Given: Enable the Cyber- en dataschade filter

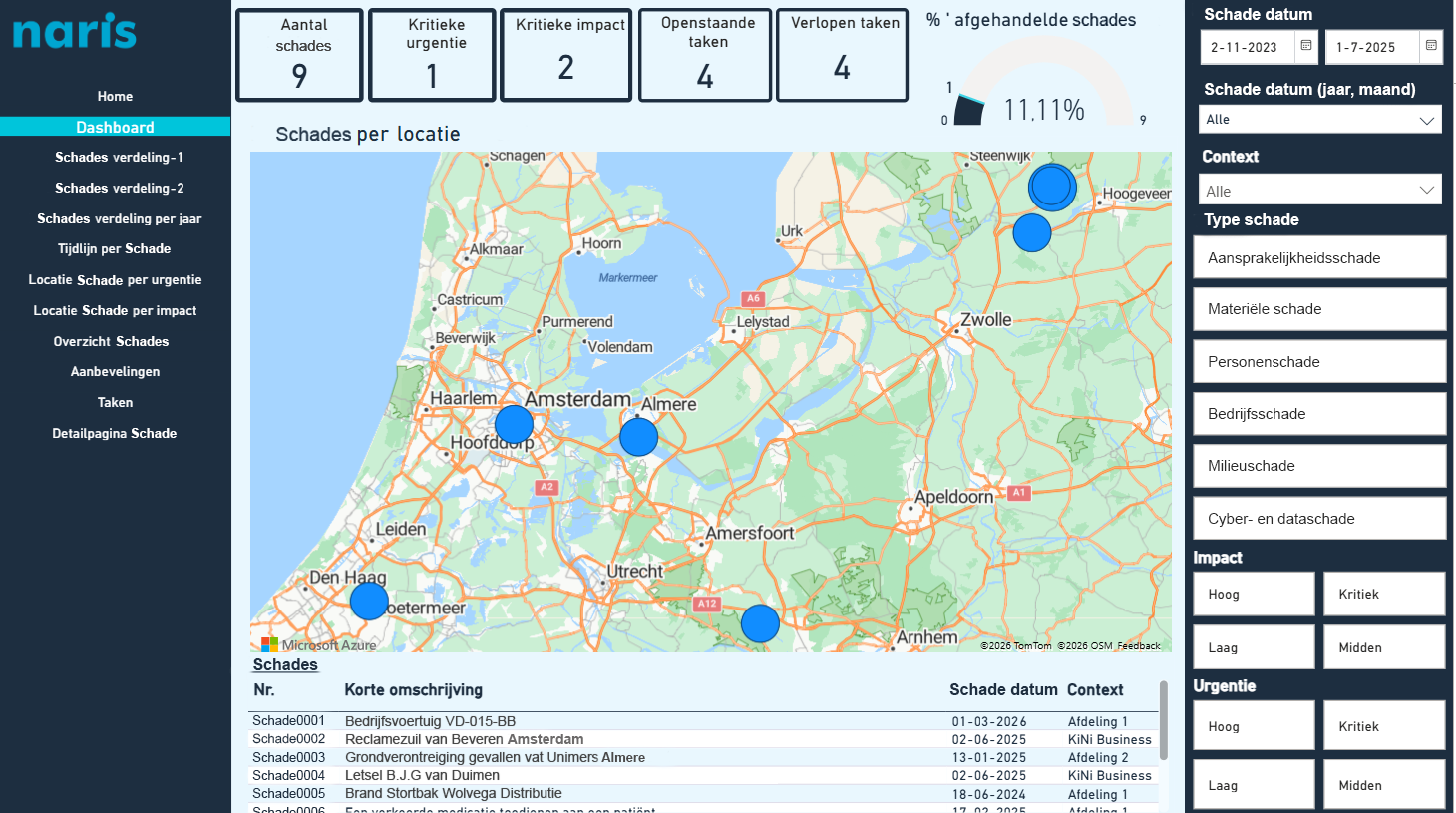Looking at the screenshot, I should (1318, 519).
